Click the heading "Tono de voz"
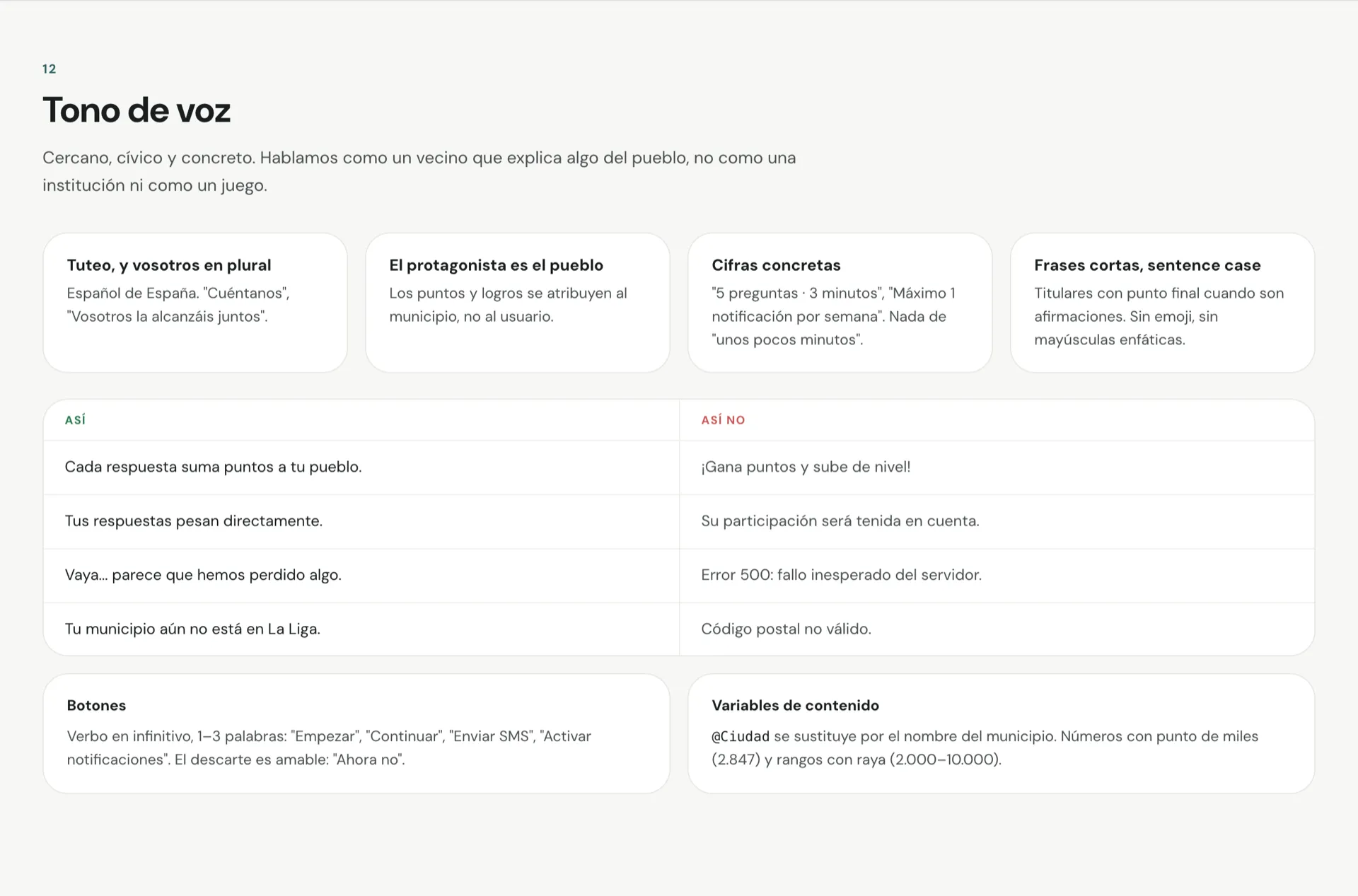This screenshot has height=896, width=1358. pyautogui.click(x=137, y=110)
